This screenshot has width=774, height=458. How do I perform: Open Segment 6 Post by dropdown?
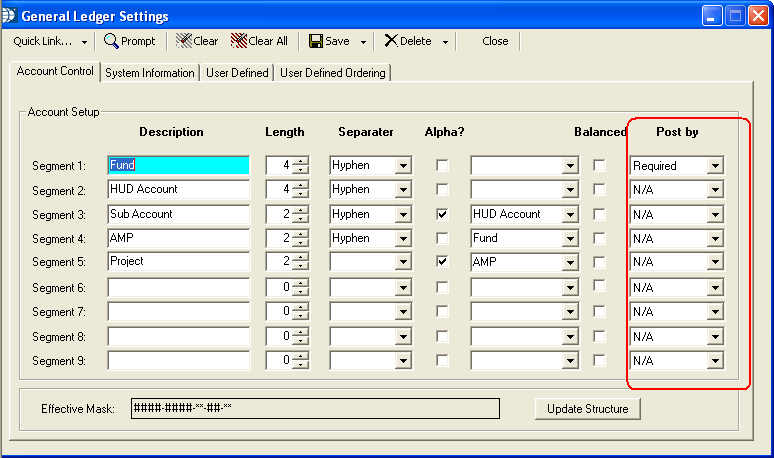pos(715,287)
